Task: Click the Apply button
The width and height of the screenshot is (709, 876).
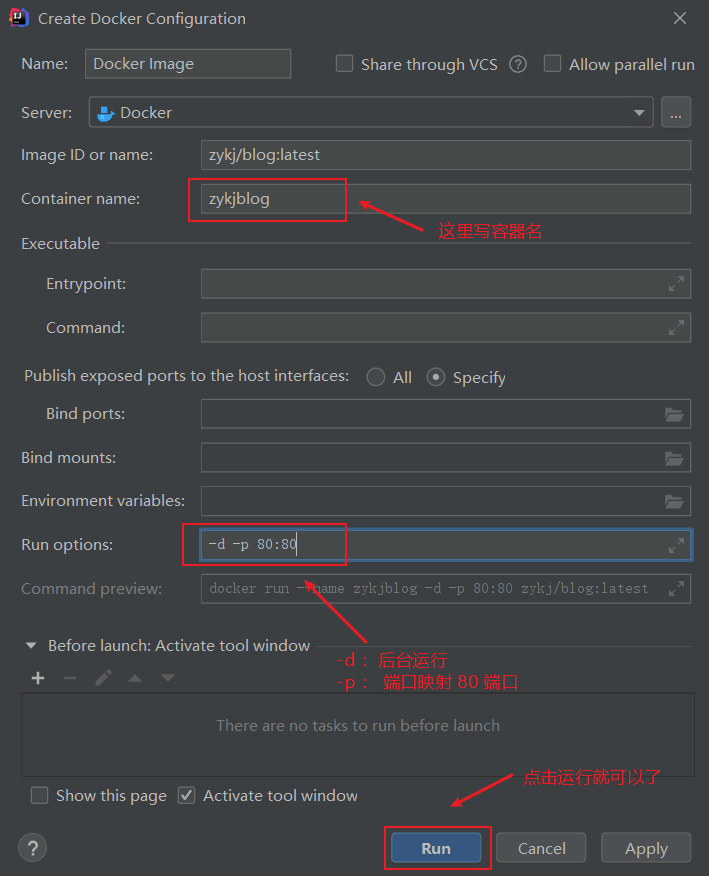Action: (x=646, y=848)
